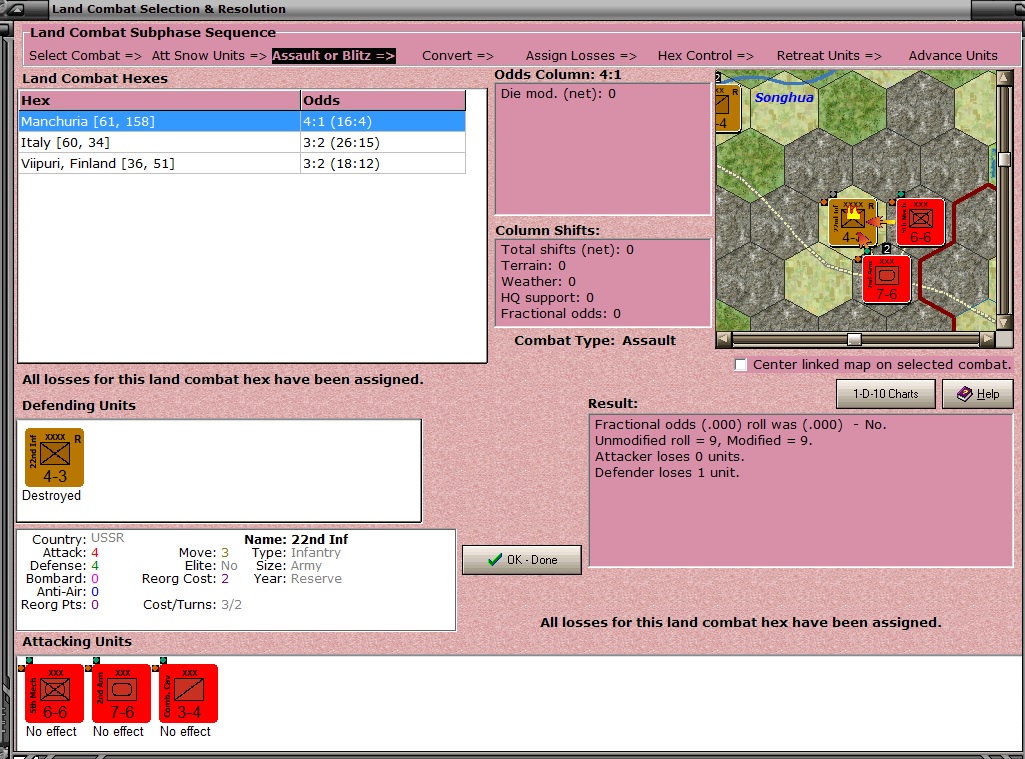Click the Select Combat subphase
The image size is (1025, 759).
pyautogui.click(x=85, y=56)
